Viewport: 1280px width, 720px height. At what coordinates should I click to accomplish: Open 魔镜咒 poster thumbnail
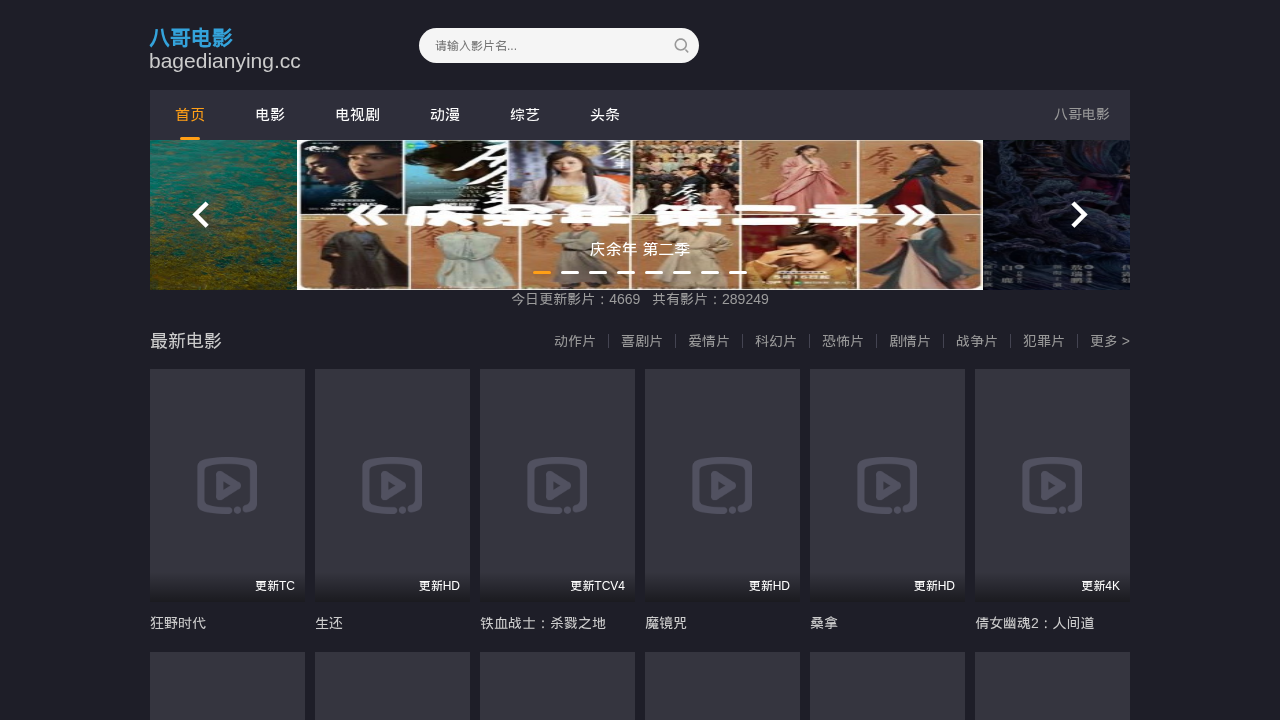722,484
